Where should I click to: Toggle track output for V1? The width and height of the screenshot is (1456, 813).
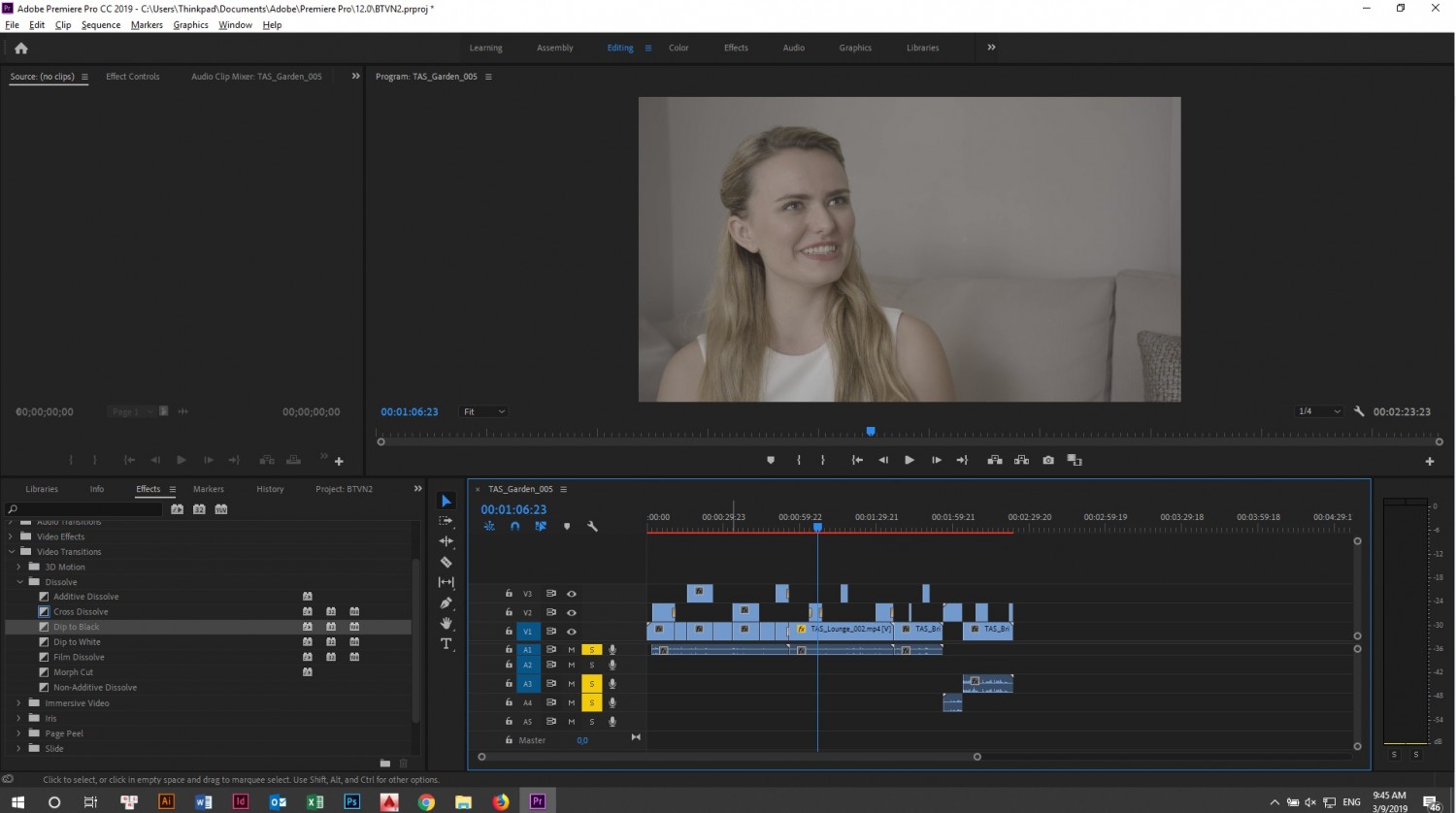572,632
